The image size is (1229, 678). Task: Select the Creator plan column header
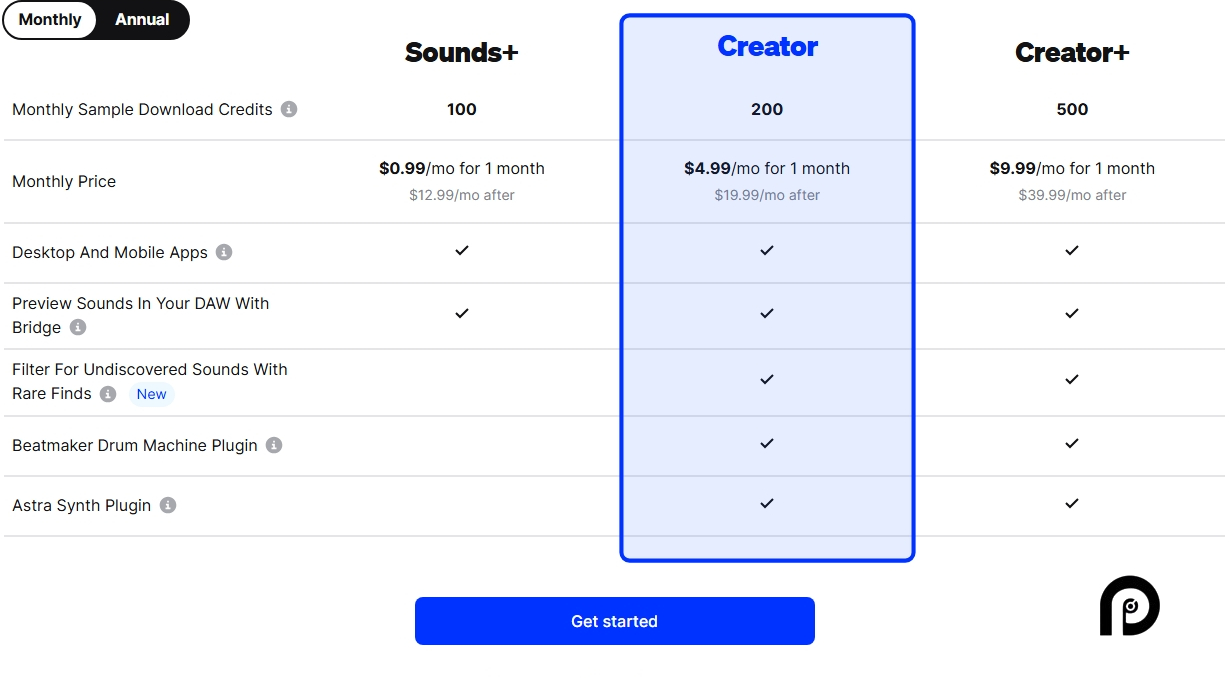tap(766, 46)
